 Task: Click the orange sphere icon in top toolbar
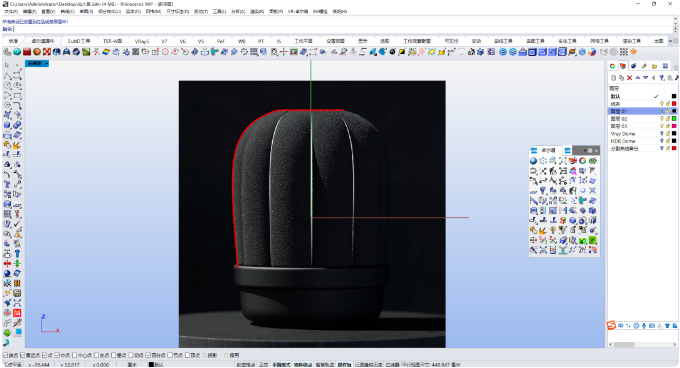point(37,52)
